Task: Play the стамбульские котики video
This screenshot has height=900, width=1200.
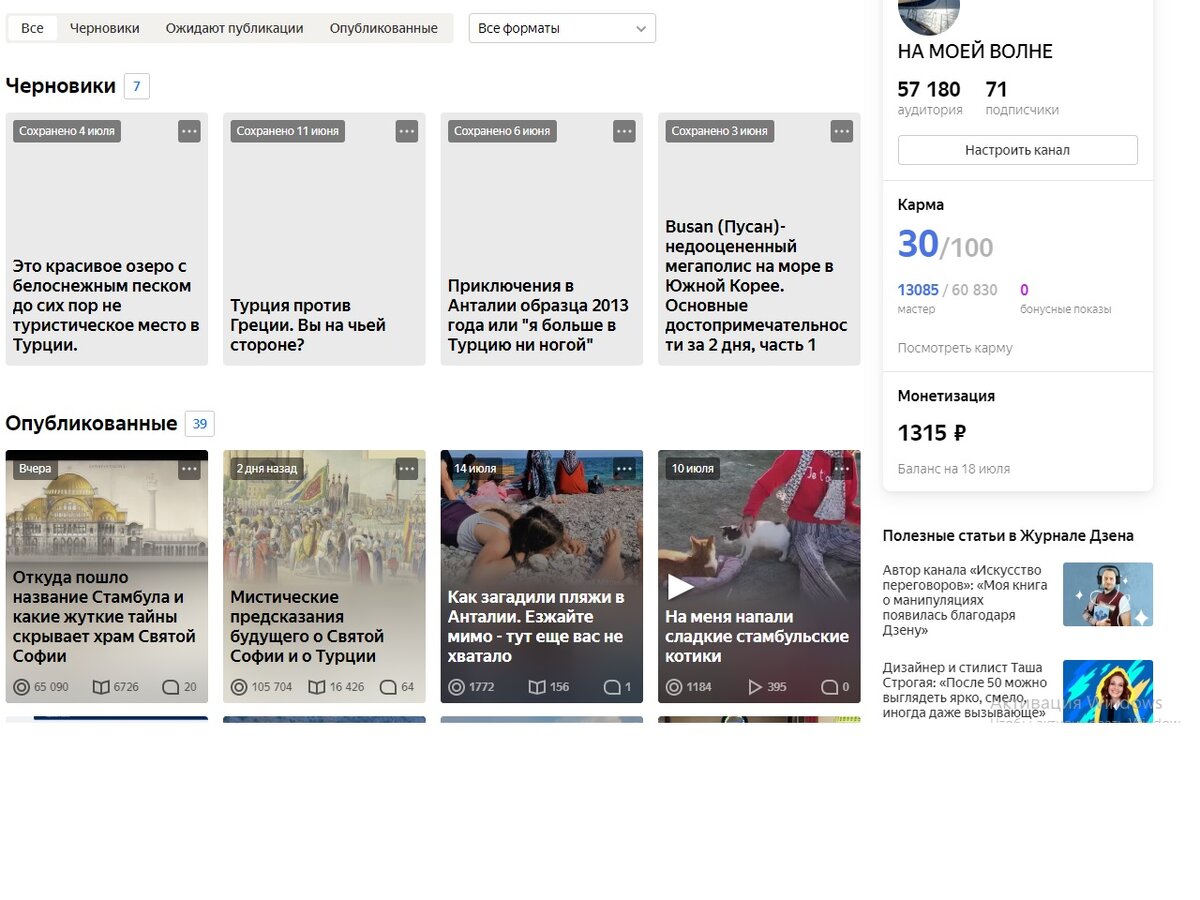Action: coord(680,587)
